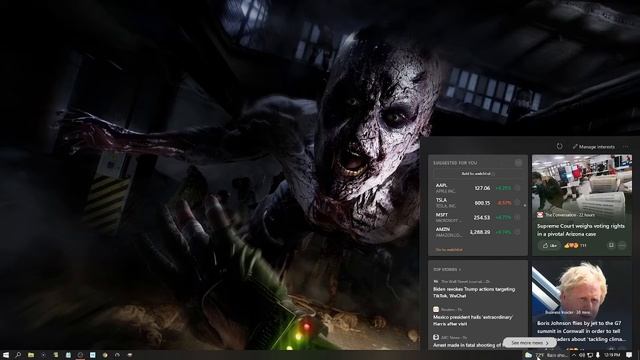View reactions count on the Supreme Court story
The image size is (640, 360).
tap(575, 245)
